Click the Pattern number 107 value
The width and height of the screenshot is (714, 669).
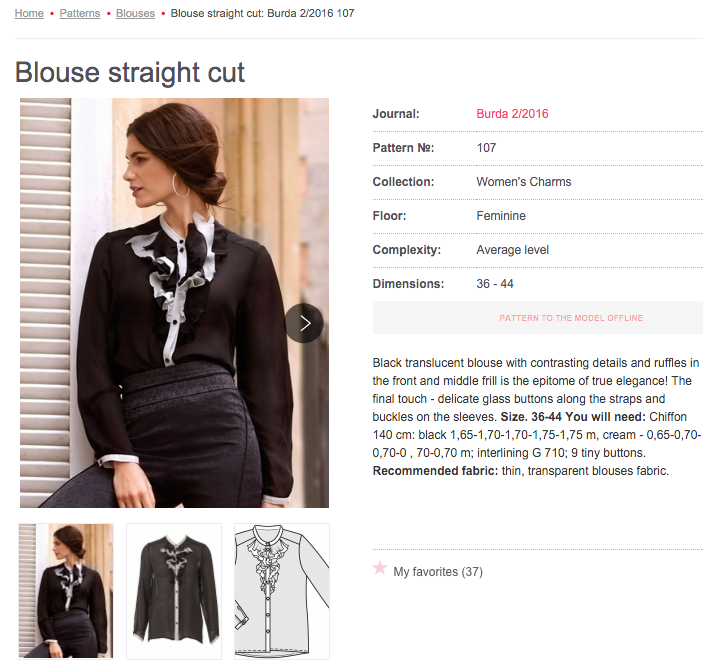point(486,148)
